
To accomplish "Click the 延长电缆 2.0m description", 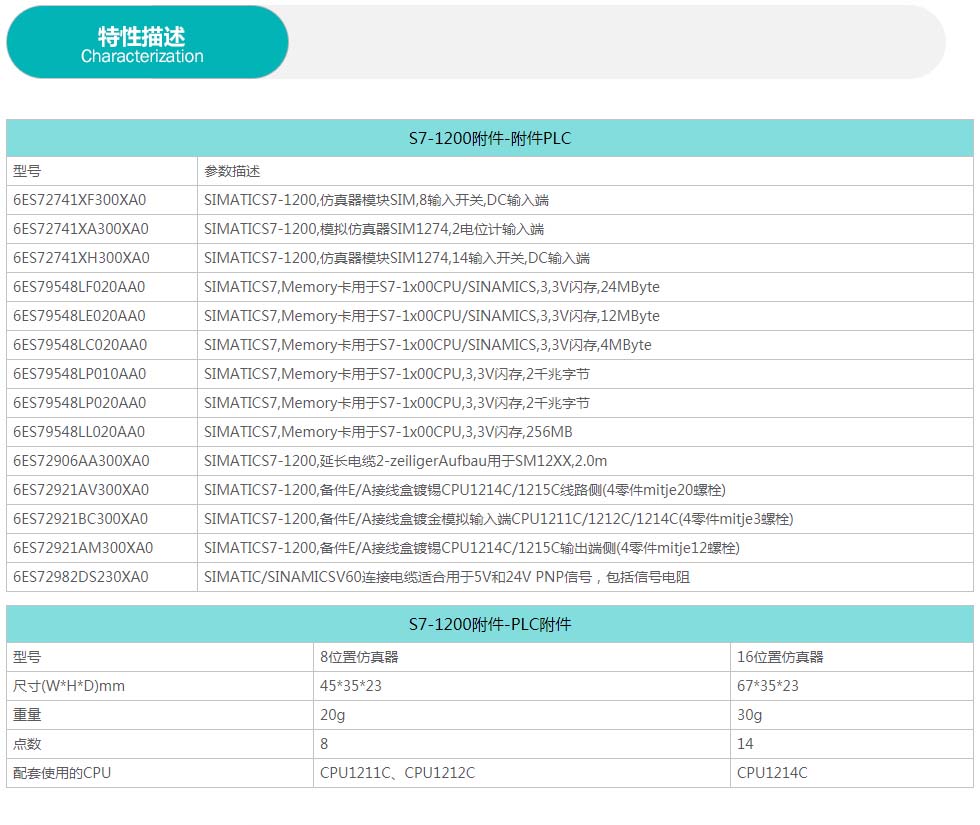I will (406, 461).
